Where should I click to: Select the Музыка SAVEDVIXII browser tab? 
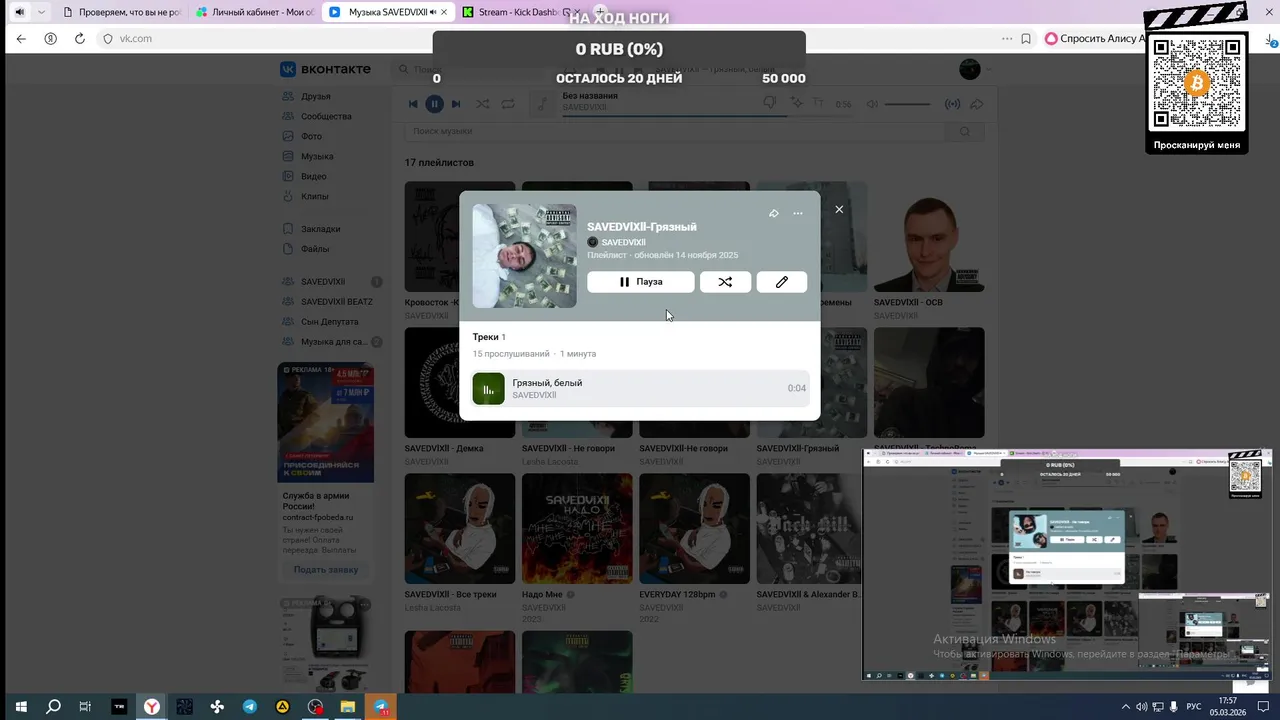388,12
